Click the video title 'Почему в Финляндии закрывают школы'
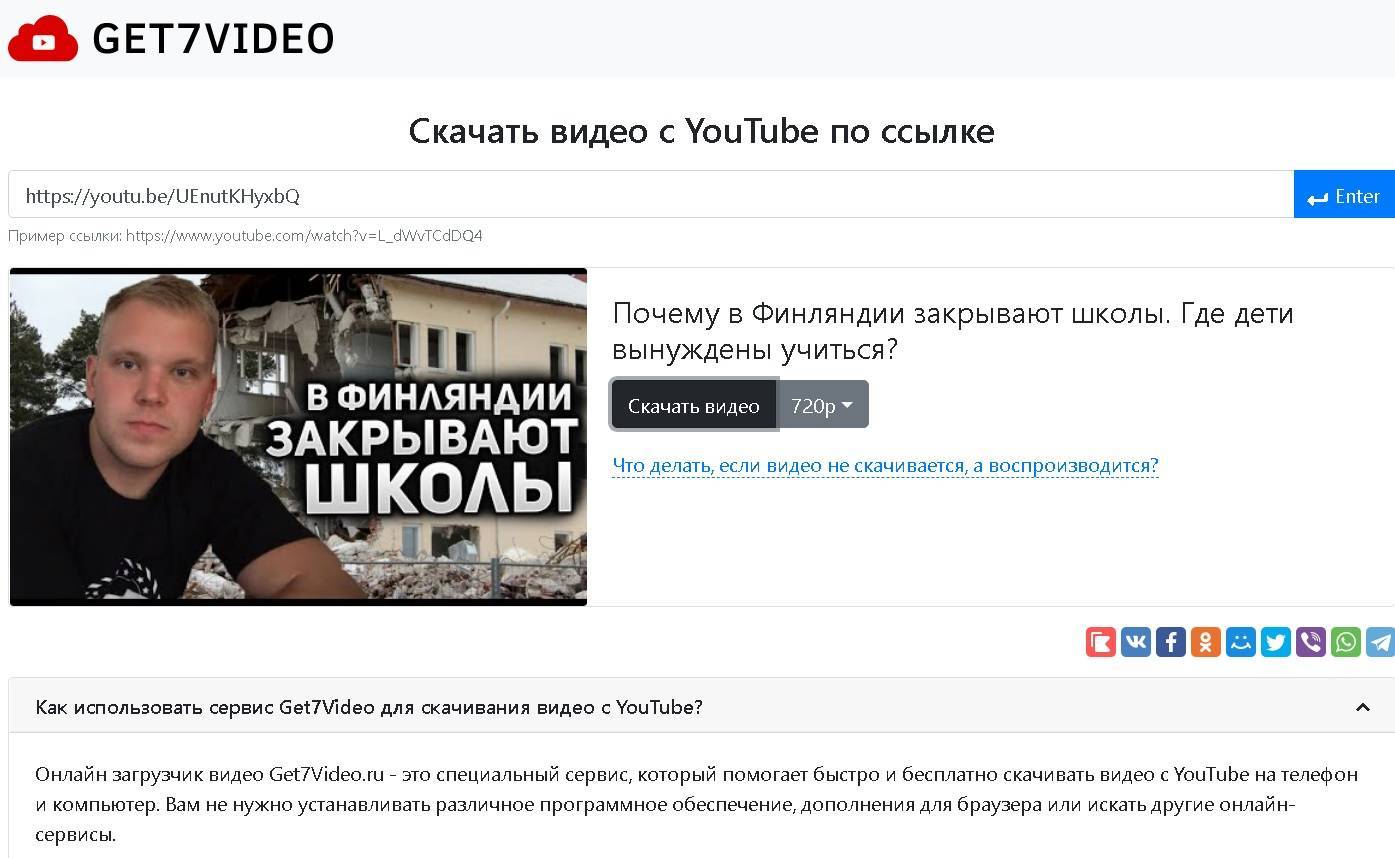Viewport: 1395px width, 858px height. click(953, 331)
